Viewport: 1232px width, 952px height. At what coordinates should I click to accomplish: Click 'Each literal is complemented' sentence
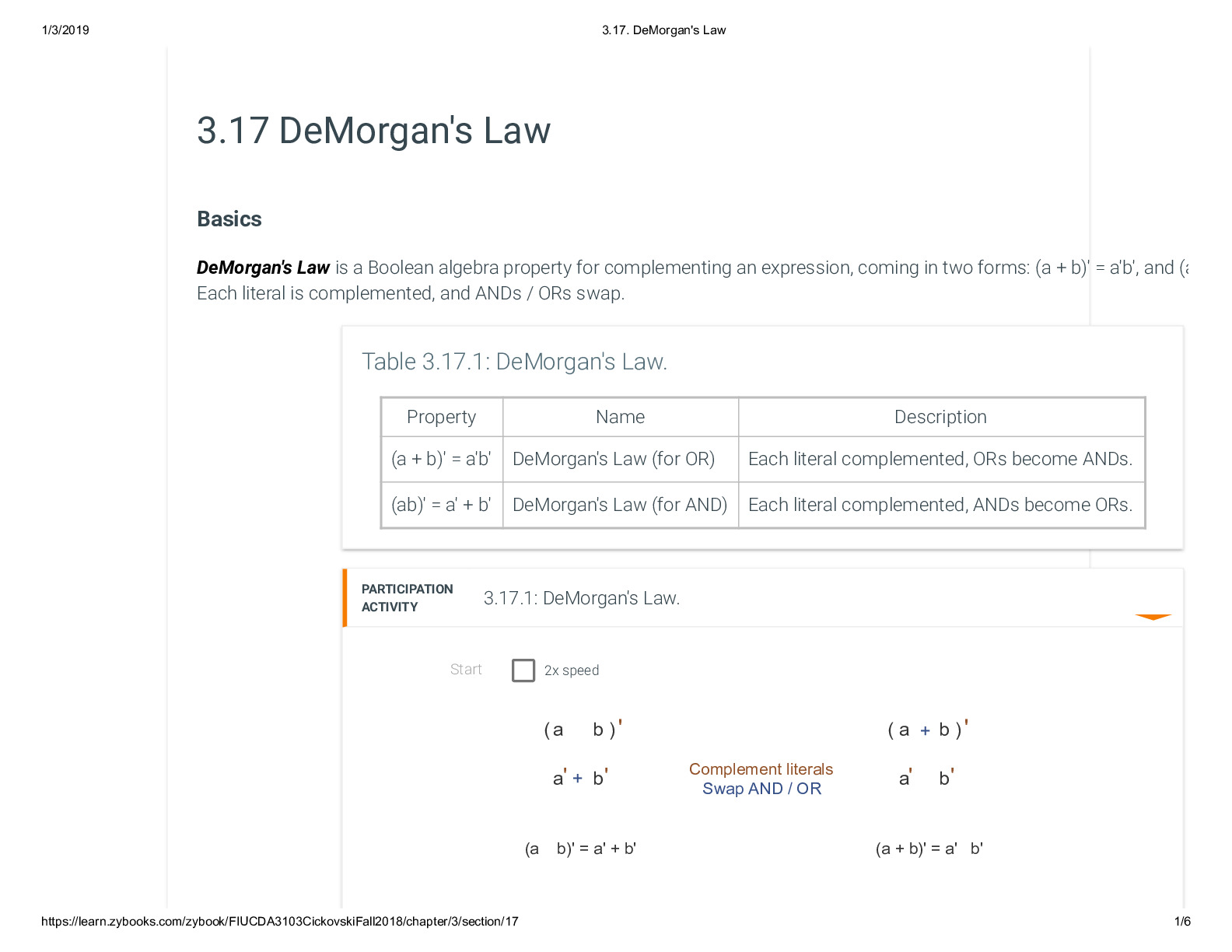click(x=411, y=293)
